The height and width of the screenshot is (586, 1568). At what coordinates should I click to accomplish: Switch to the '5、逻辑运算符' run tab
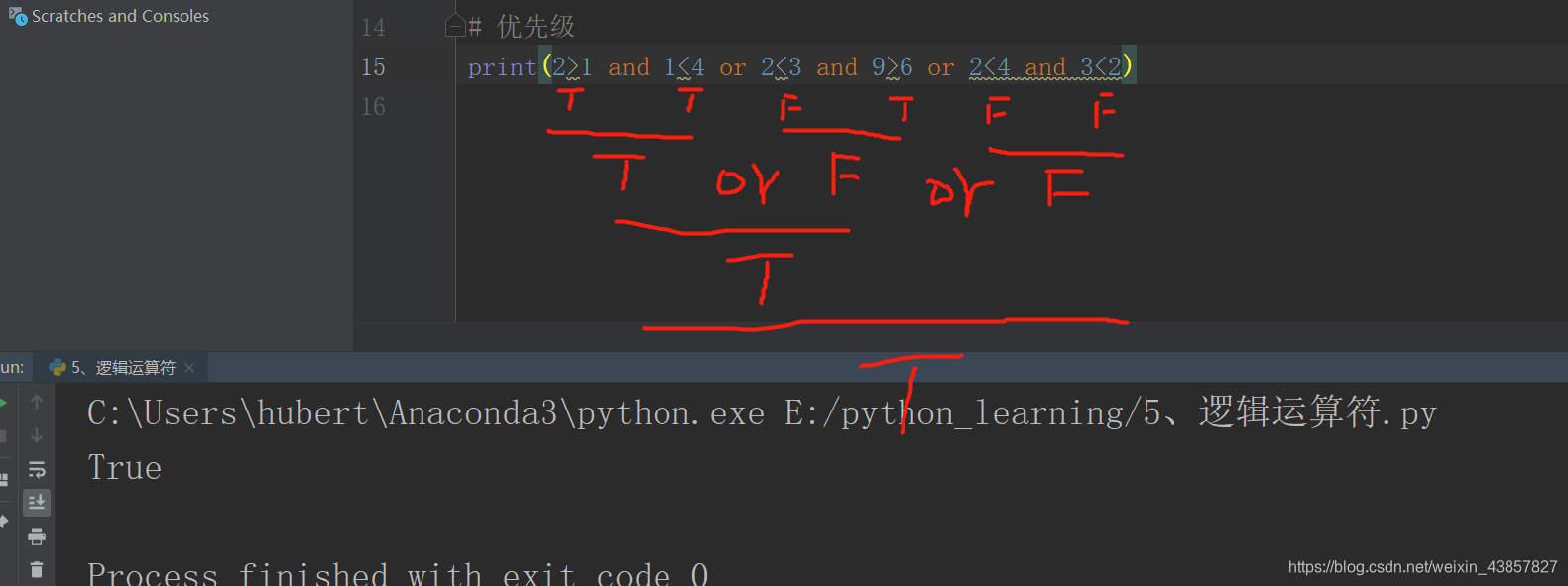[x=123, y=367]
